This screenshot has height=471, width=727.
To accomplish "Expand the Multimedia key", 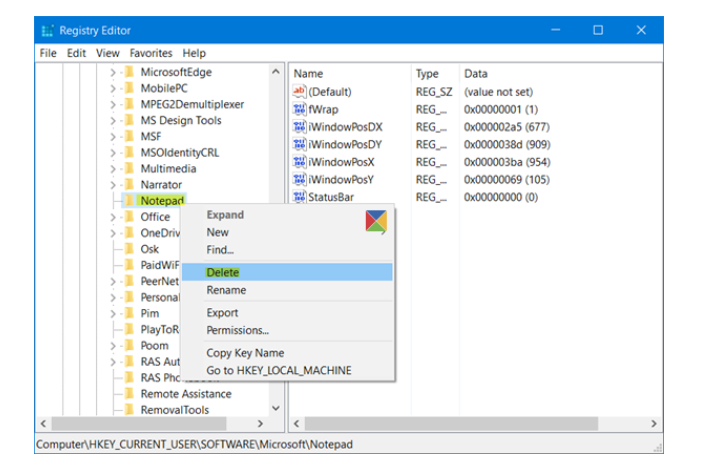I will [113, 169].
